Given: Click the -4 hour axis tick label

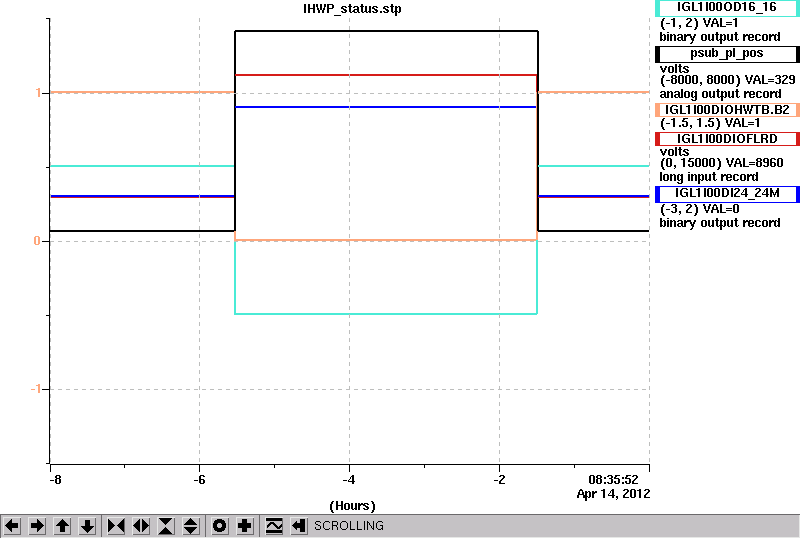Looking at the screenshot, I should coord(349,480).
